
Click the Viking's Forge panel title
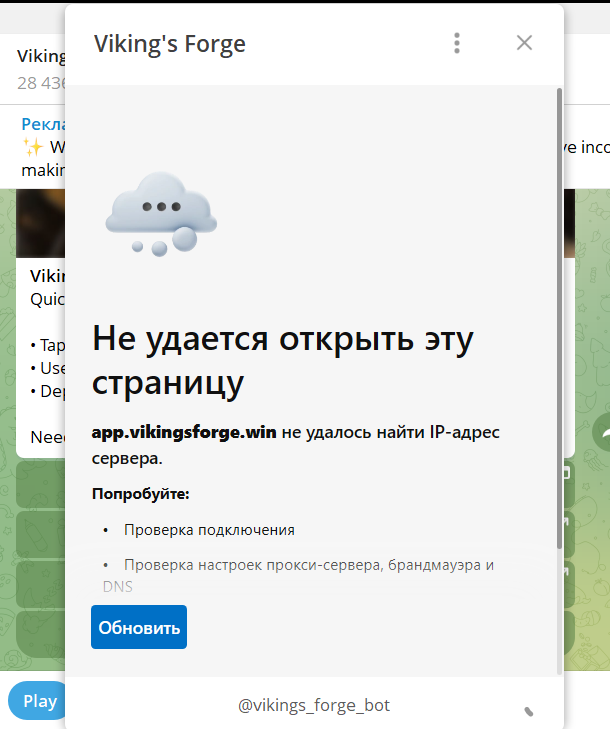point(170,44)
